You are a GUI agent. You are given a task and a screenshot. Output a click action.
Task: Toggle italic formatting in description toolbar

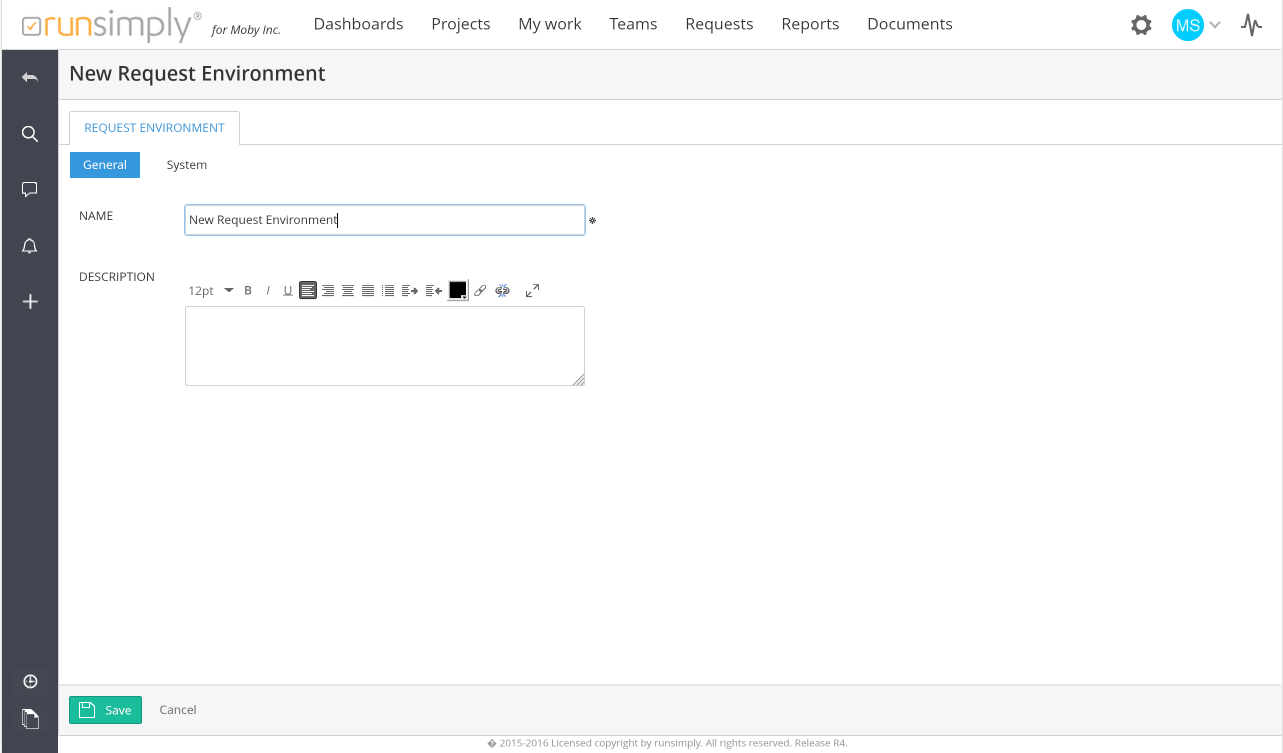[x=268, y=291]
